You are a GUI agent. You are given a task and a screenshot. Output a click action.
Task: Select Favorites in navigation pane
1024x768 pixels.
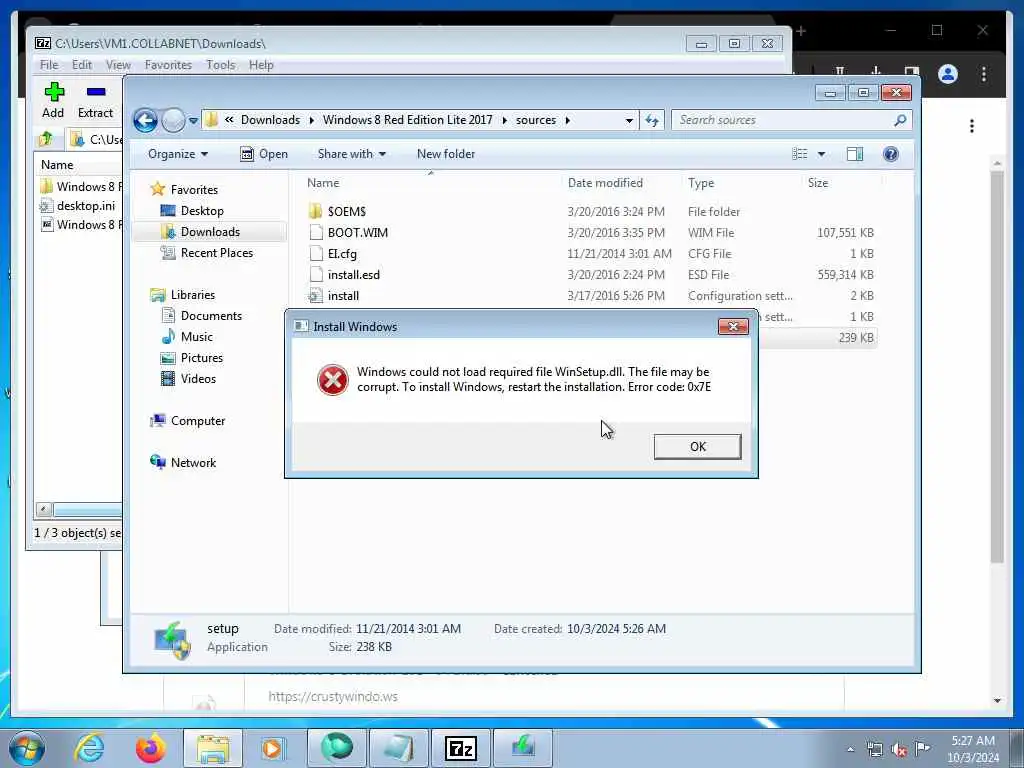tap(194, 189)
